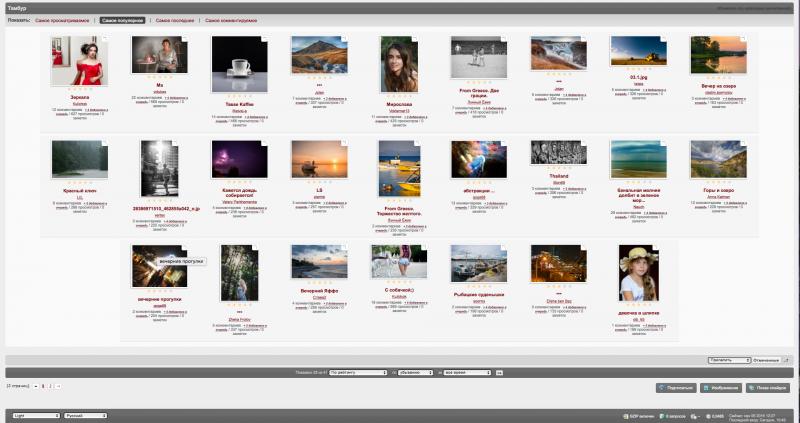Click the icon next to the запросов footer entry
Screen dimensions: 800x423
point(662,416)
